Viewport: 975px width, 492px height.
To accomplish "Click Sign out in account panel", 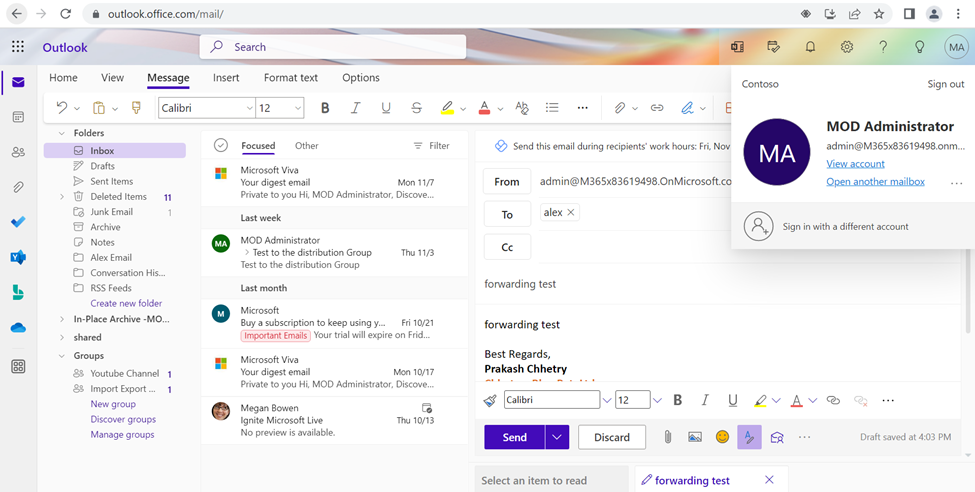I will pos(945,84).
